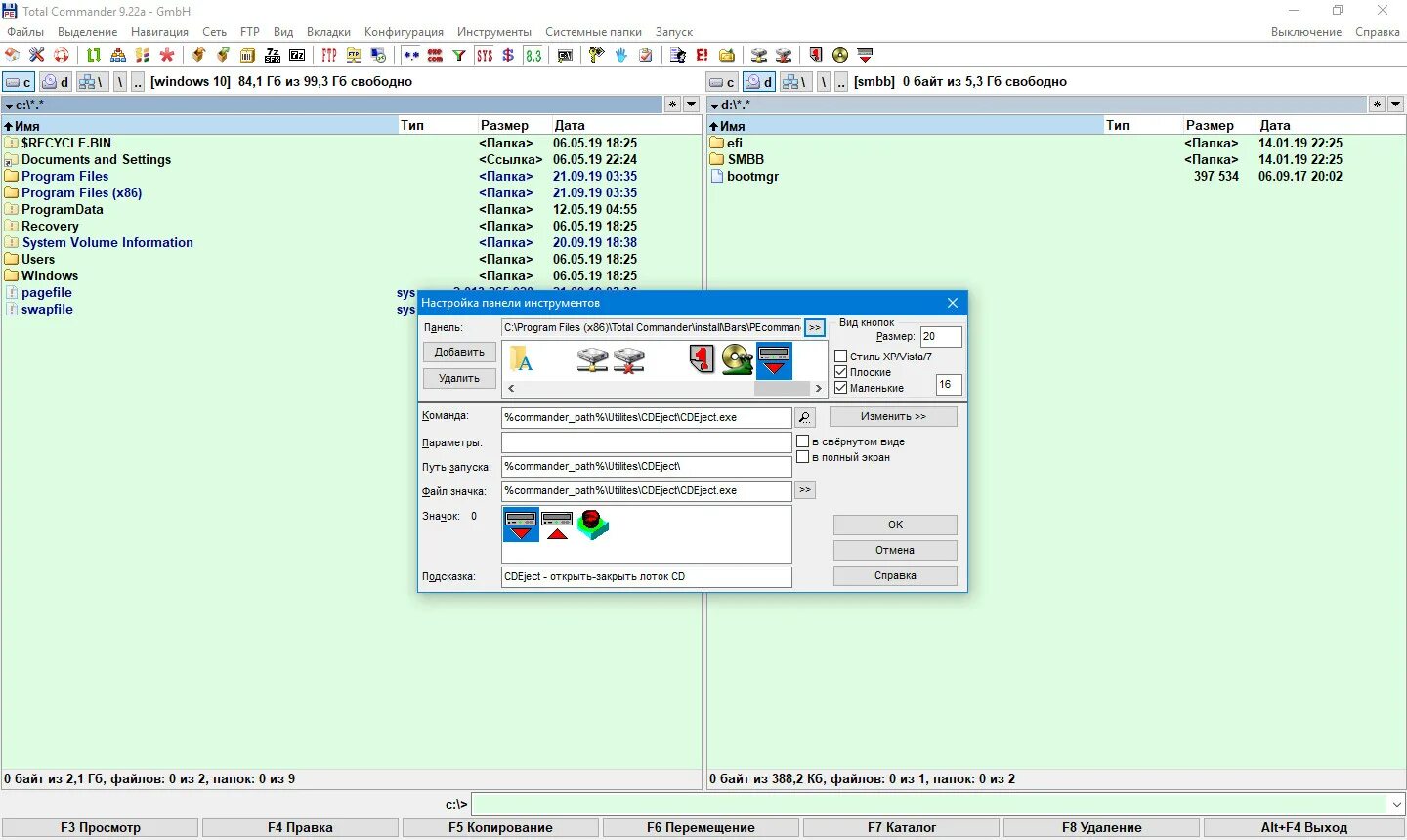Image resolution: width=1407 pixels, height=840 pixels.
Task: Open the command line history dropdown
Action: [x=1395, y=804]
